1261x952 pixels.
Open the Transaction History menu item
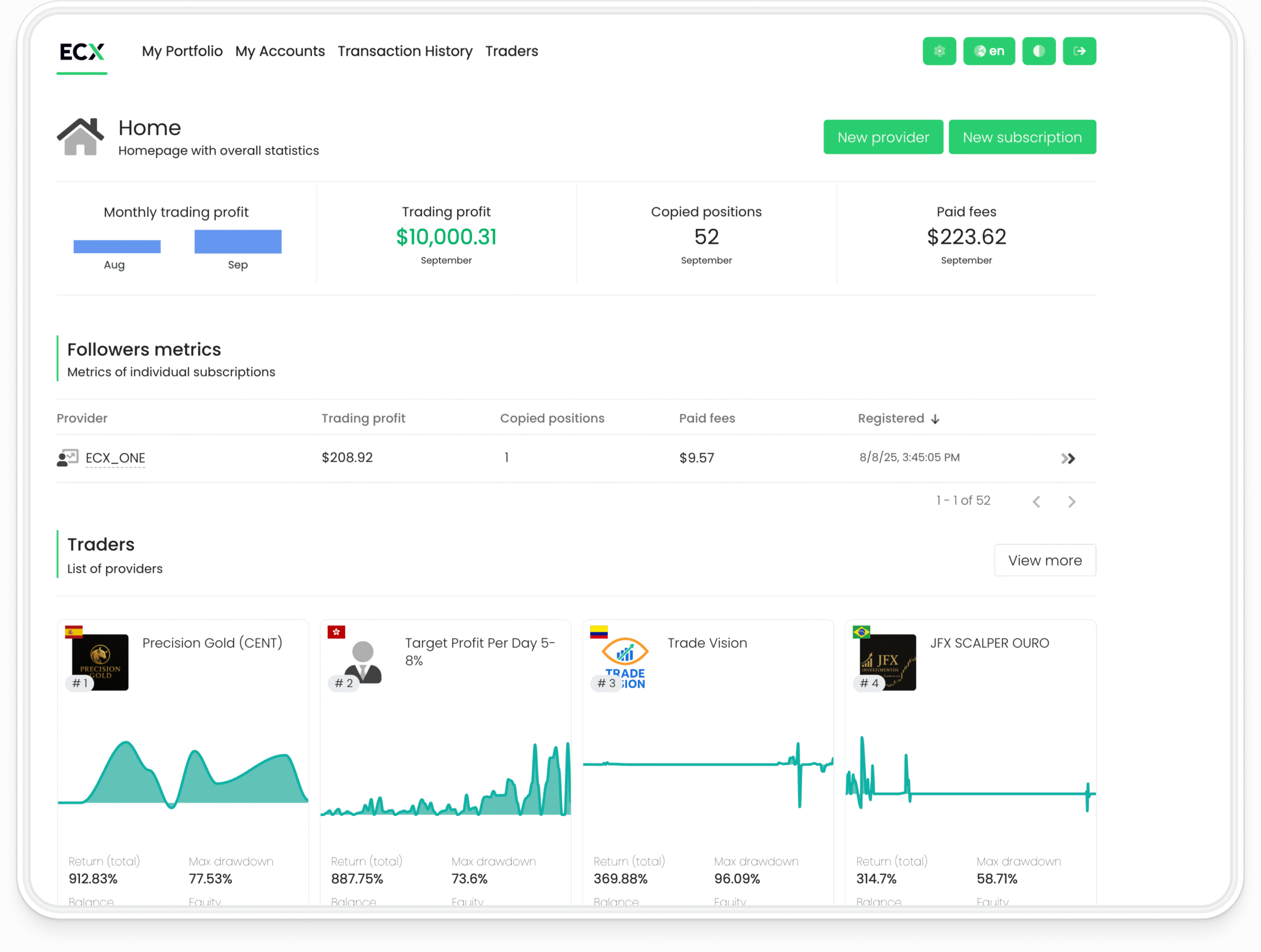point(405,51)
